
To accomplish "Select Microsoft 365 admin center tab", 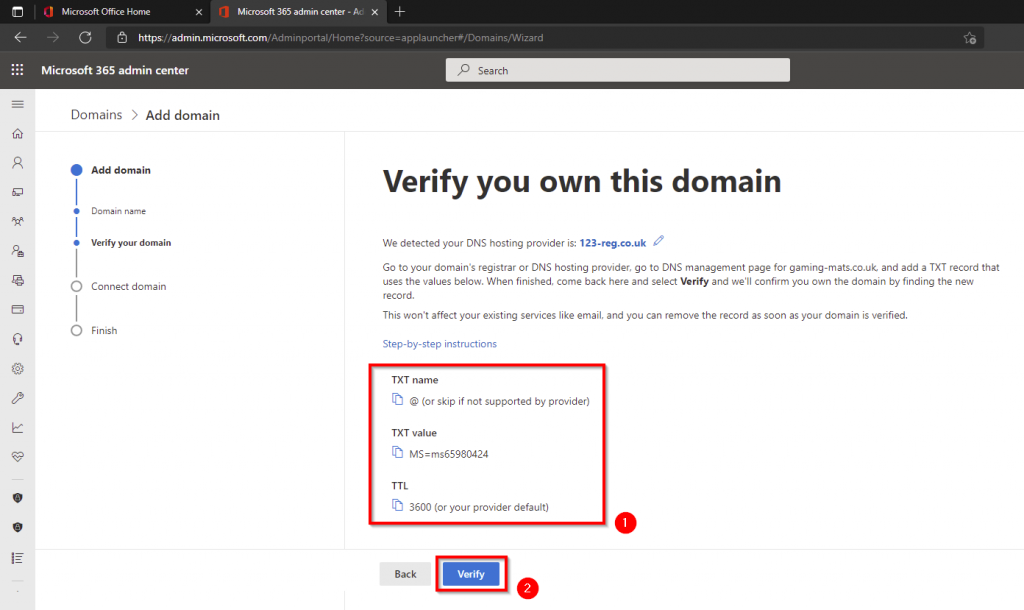I will pyautogui.click(x=300, y=12).
